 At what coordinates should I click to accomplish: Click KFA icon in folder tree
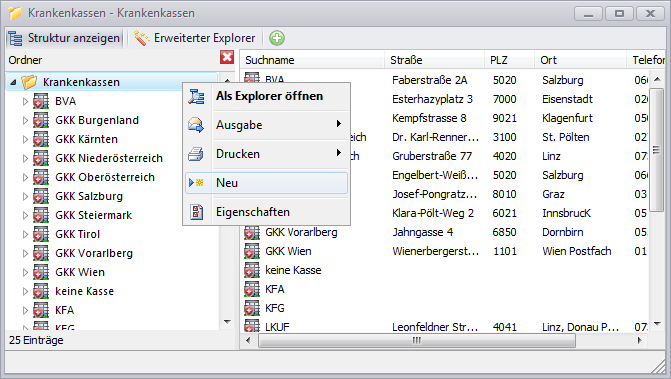click(x=41, y=310)
